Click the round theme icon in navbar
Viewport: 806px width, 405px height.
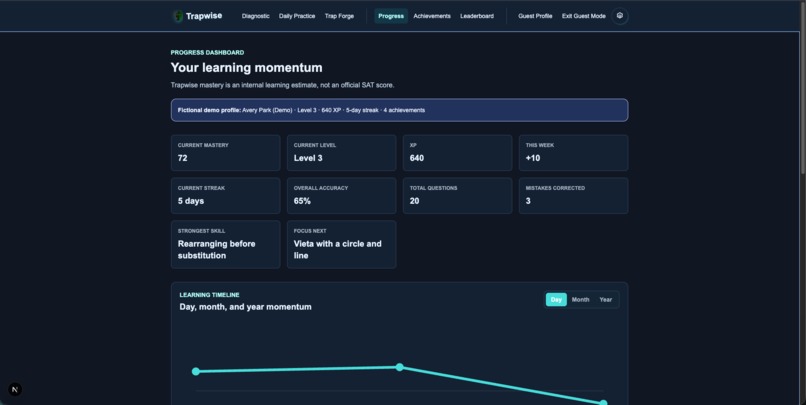(619, 16)
